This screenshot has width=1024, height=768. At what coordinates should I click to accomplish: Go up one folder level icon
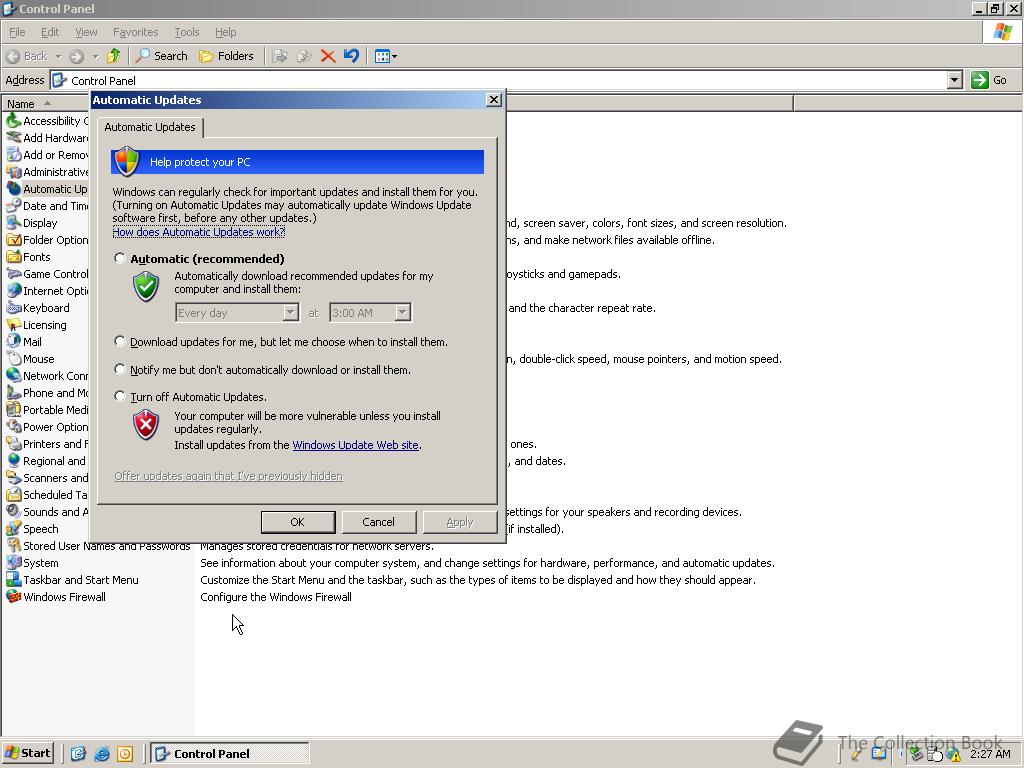[x=114, y=56]
